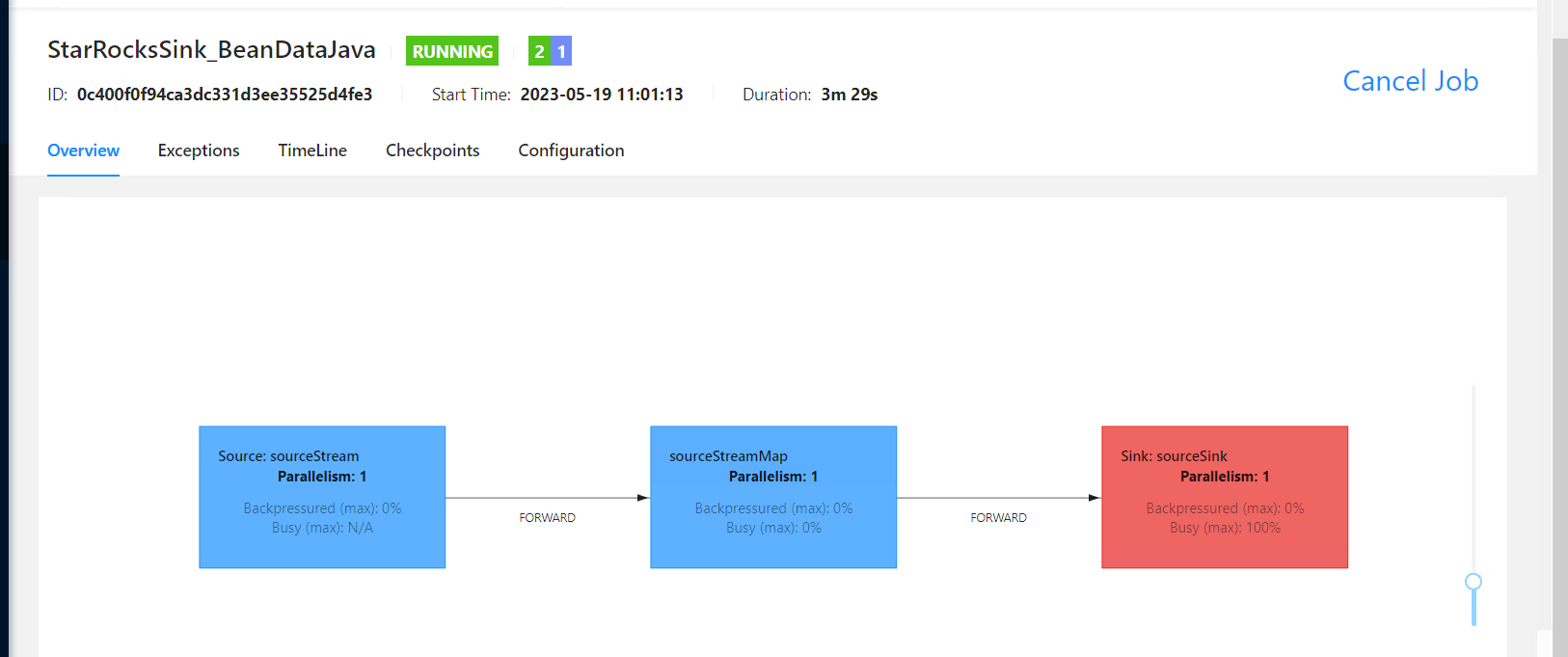This screenshot has height=657, width=1568.
Task: Click the zoom slider handle on graph
Action: pyautogui.click(x=1473, y=582)
